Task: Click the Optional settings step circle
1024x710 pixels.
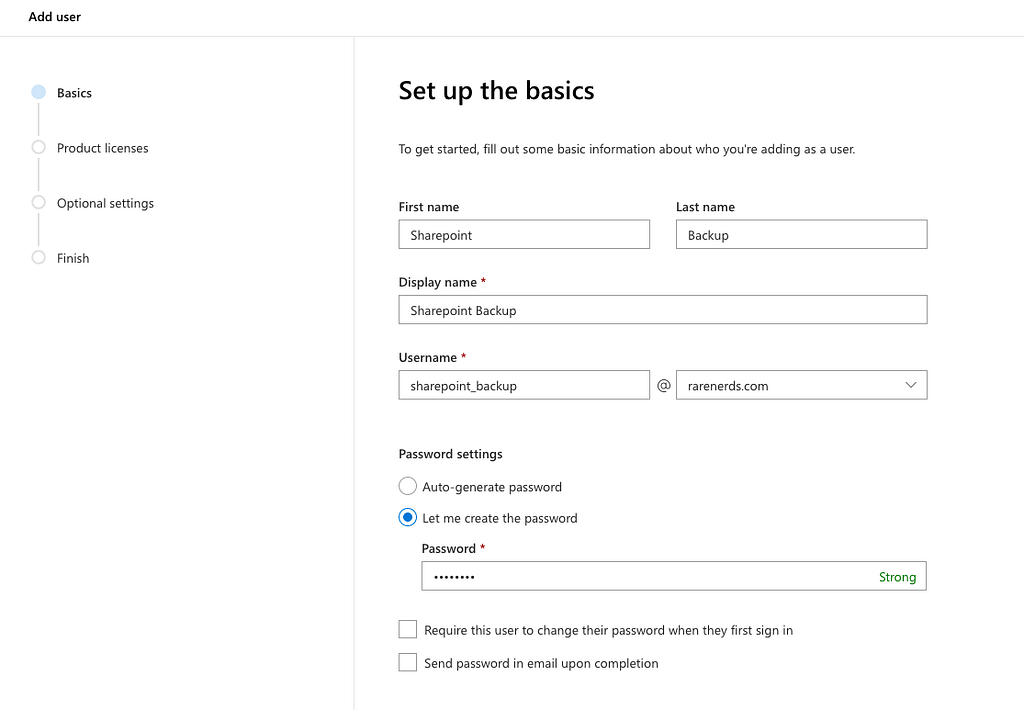Action: pos(39,202)
